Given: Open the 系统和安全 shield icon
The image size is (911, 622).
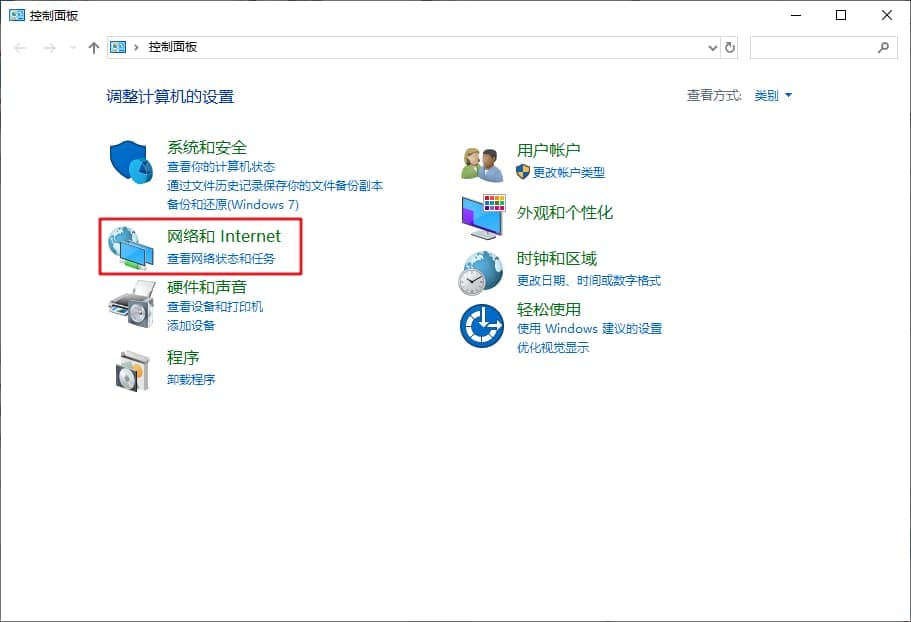Looking at the screenshot, I should coord(130,160).
